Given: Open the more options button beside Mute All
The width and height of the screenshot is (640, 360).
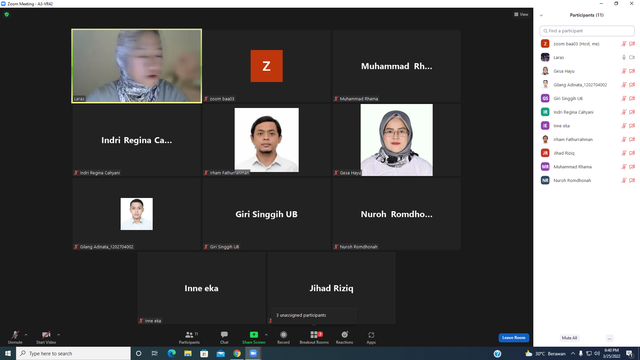Looking at the screenshot, I should [x=609, y=338].
